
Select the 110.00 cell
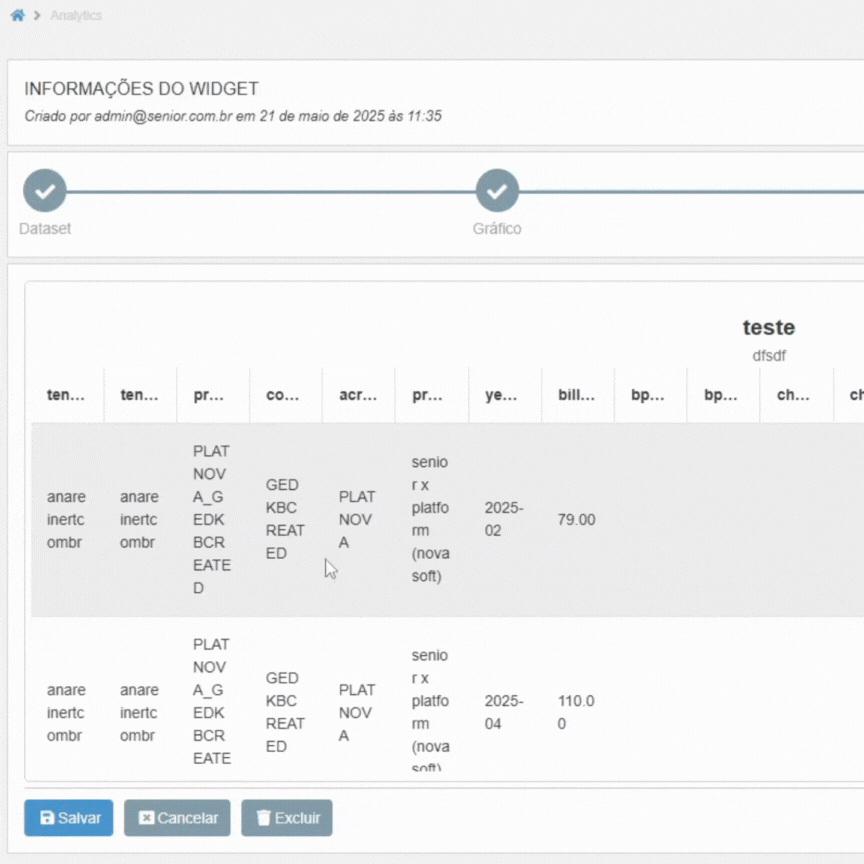click(576, 712)
